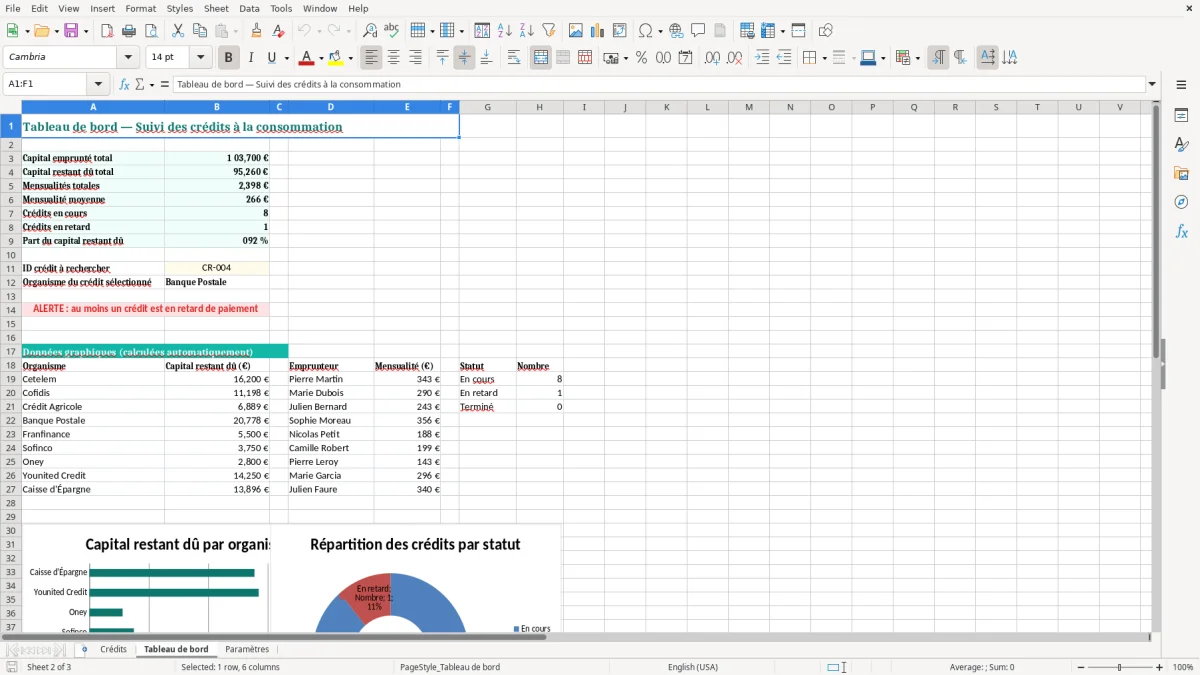
Task: Align cell content to the right
Action: 415,58
